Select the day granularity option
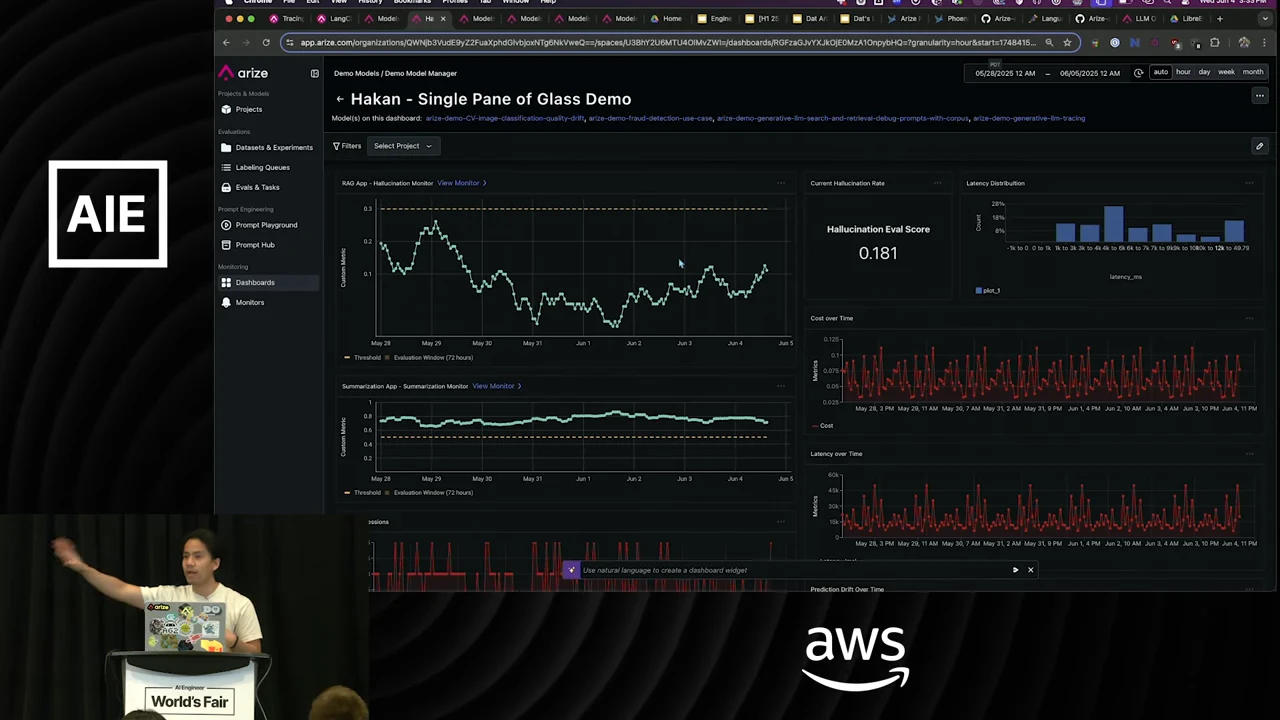 tap(1204, 72)
